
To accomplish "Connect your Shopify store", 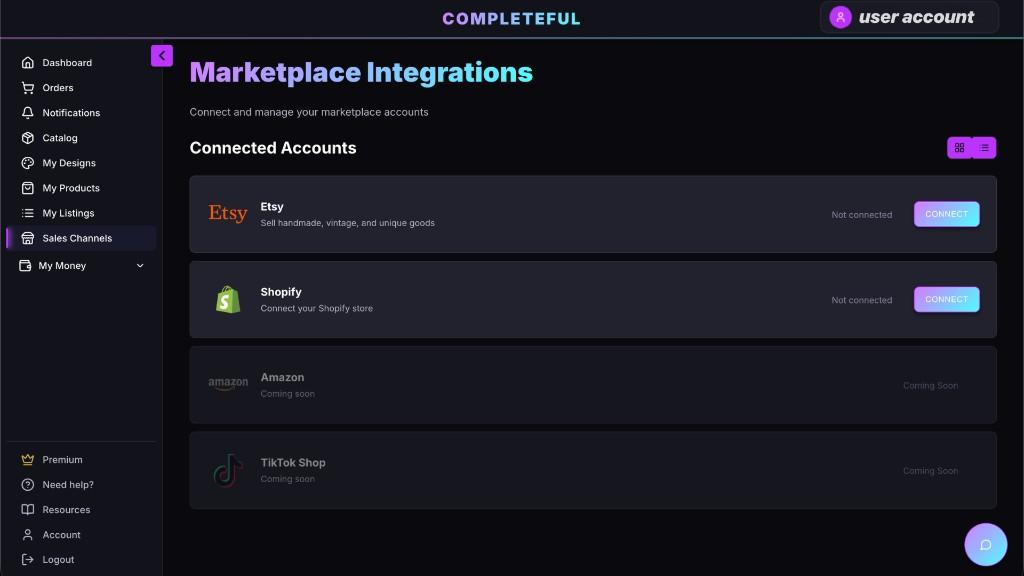I will 945,299.
